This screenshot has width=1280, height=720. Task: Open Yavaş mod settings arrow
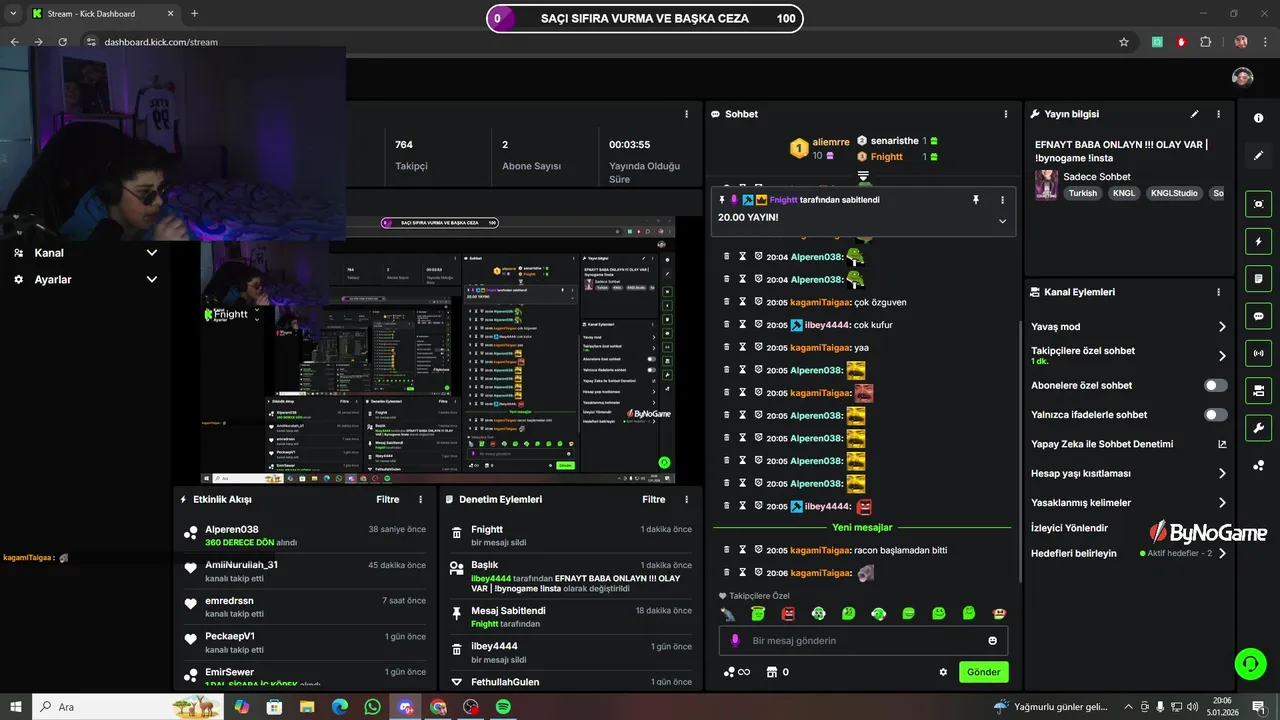[x=1222, y=327]
